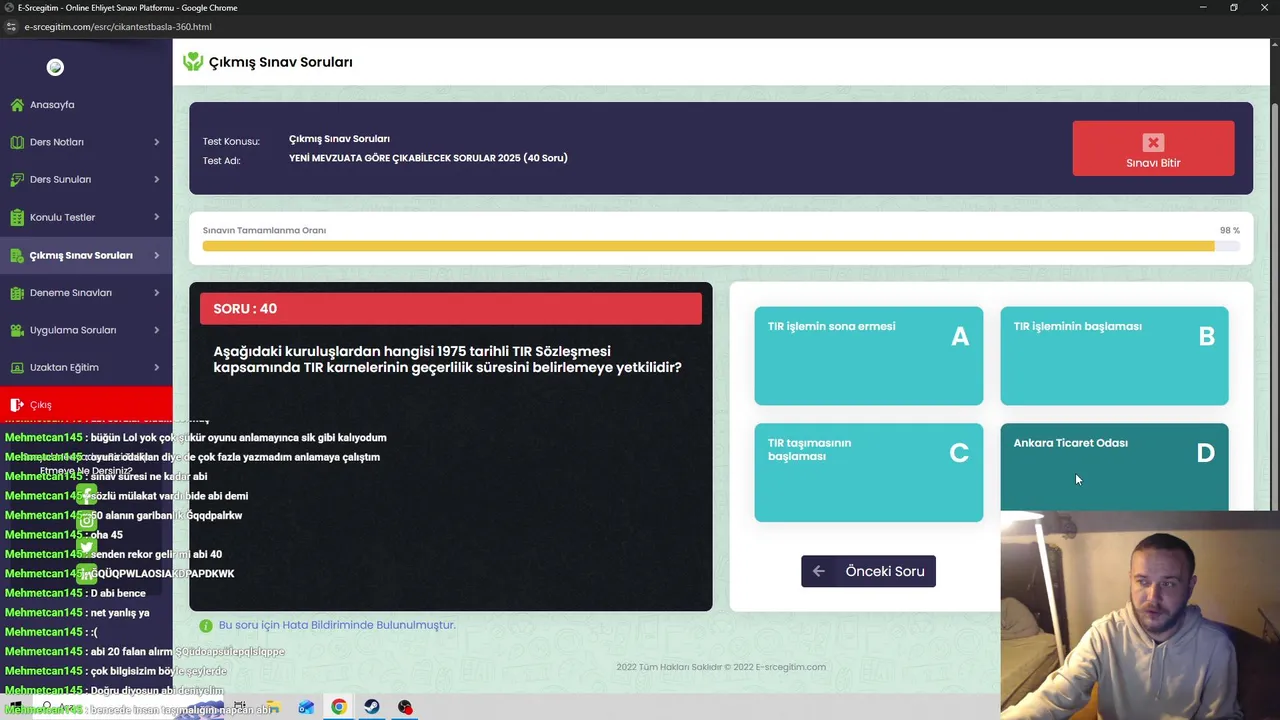Click the yellow exam completion progress bar
Image resolution: width=1280 pixels, height=720 pixels.
pyautogui.click(x=708, y=246)
